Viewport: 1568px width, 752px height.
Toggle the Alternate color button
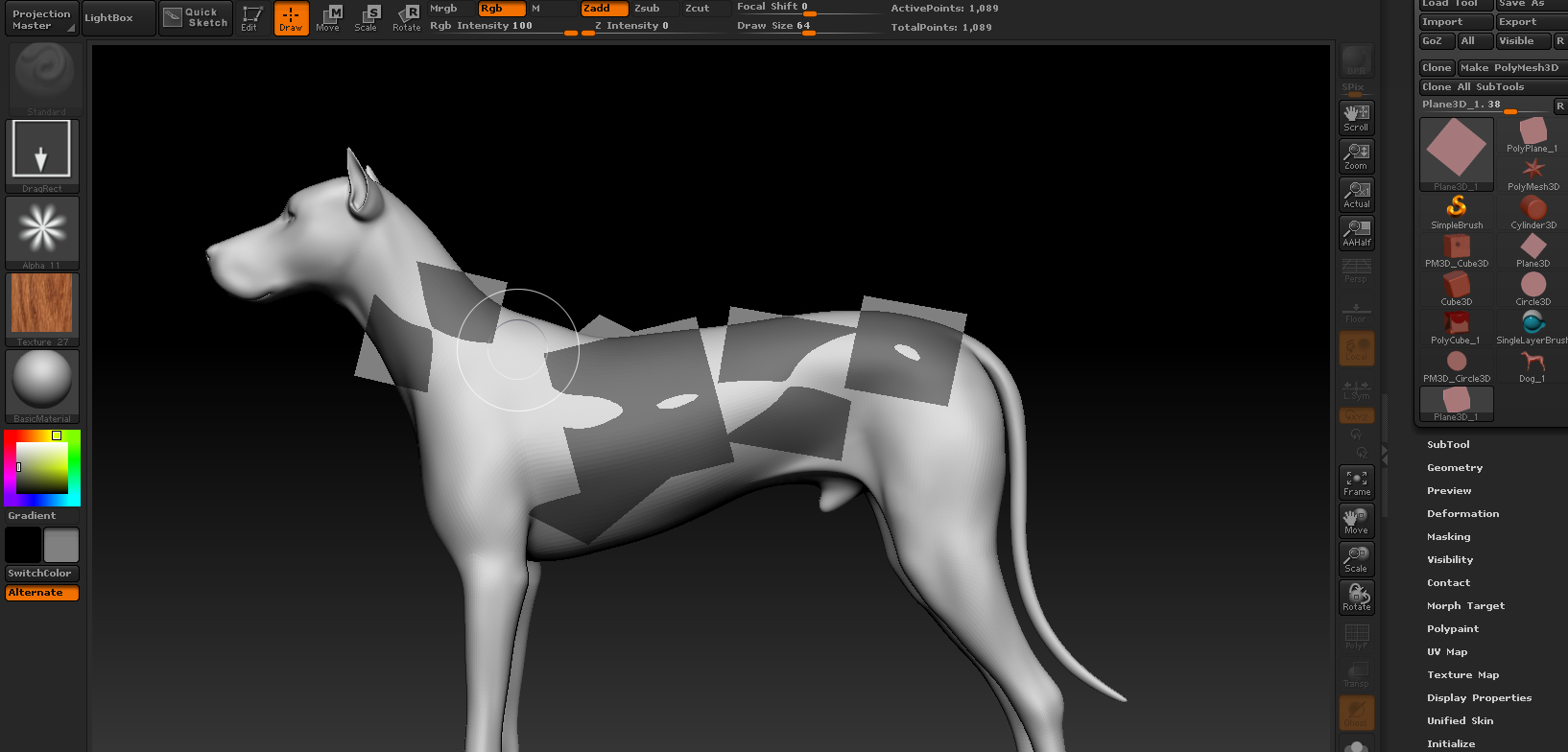42,593
